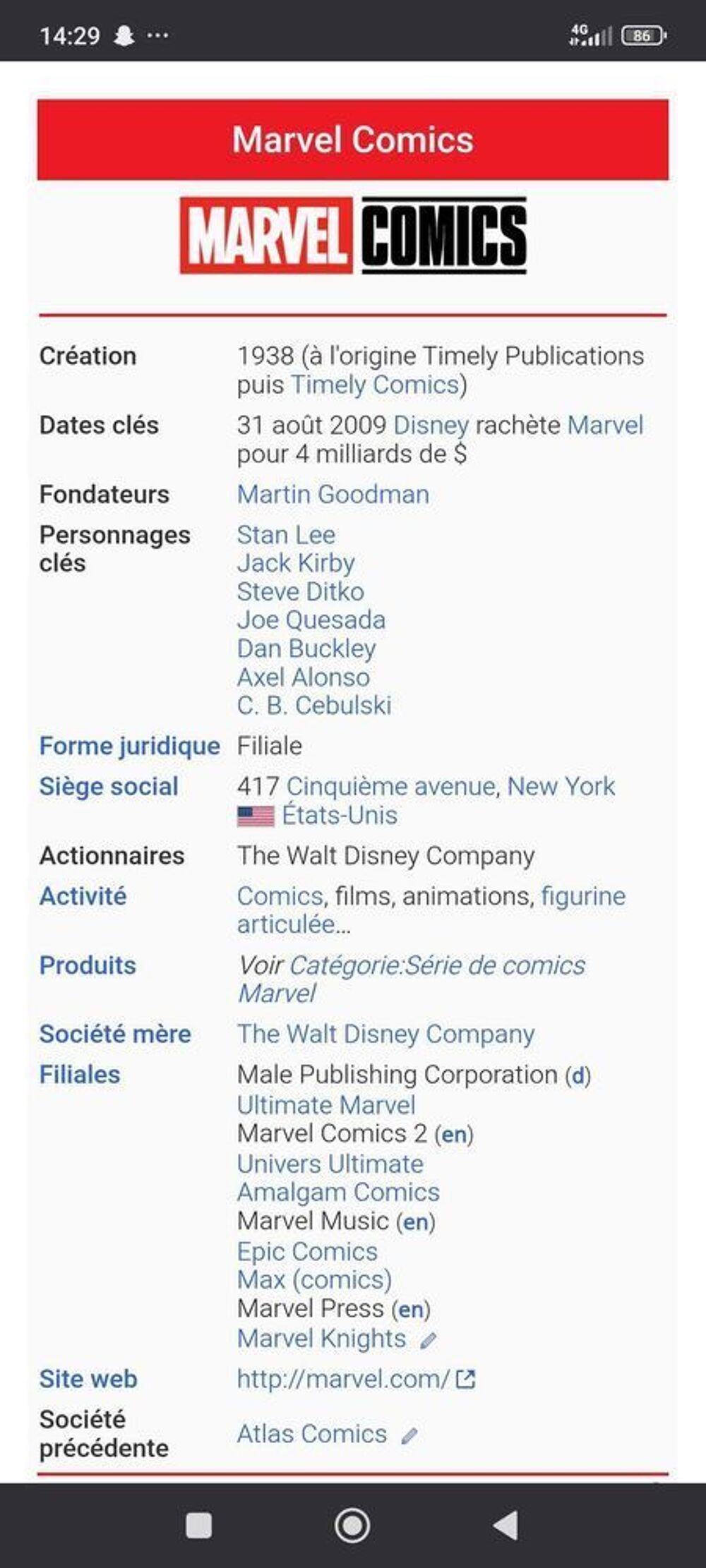
Task: Follow the Cinquième avenue link
Action: 390,786
